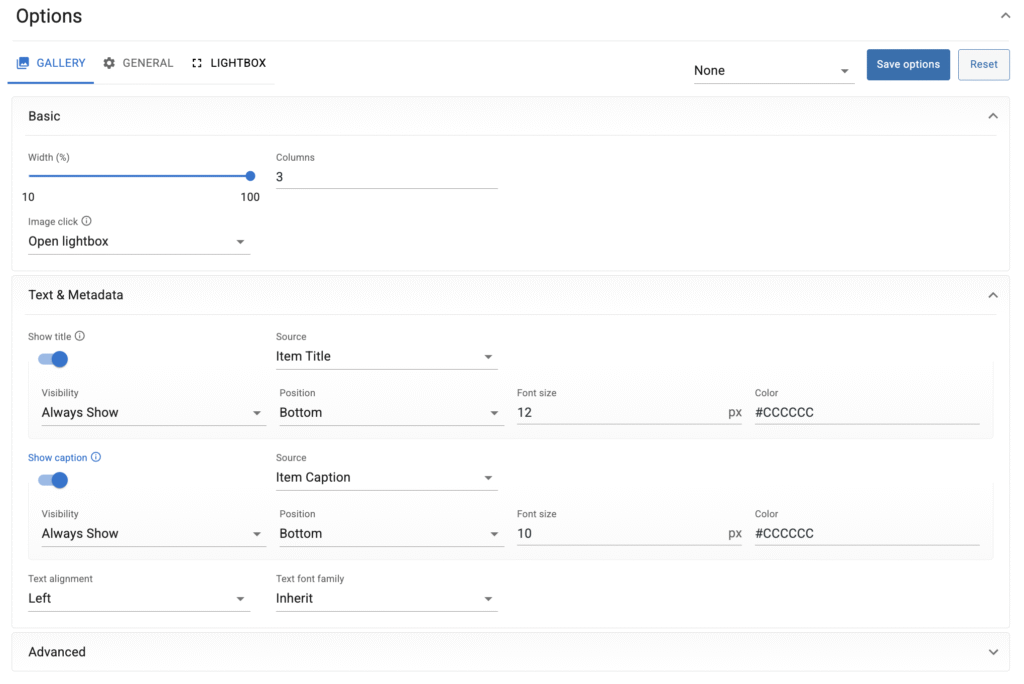Switch to the General tab
The height and width of the screenshot is (684, 1024).
coord(139,63)
